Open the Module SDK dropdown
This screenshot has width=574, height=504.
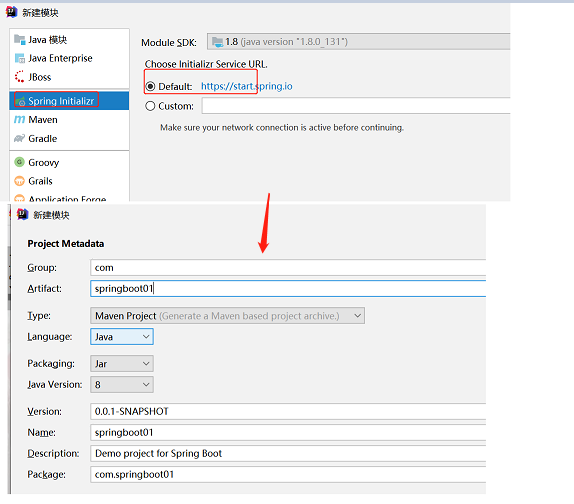click(x=358, y=41)
